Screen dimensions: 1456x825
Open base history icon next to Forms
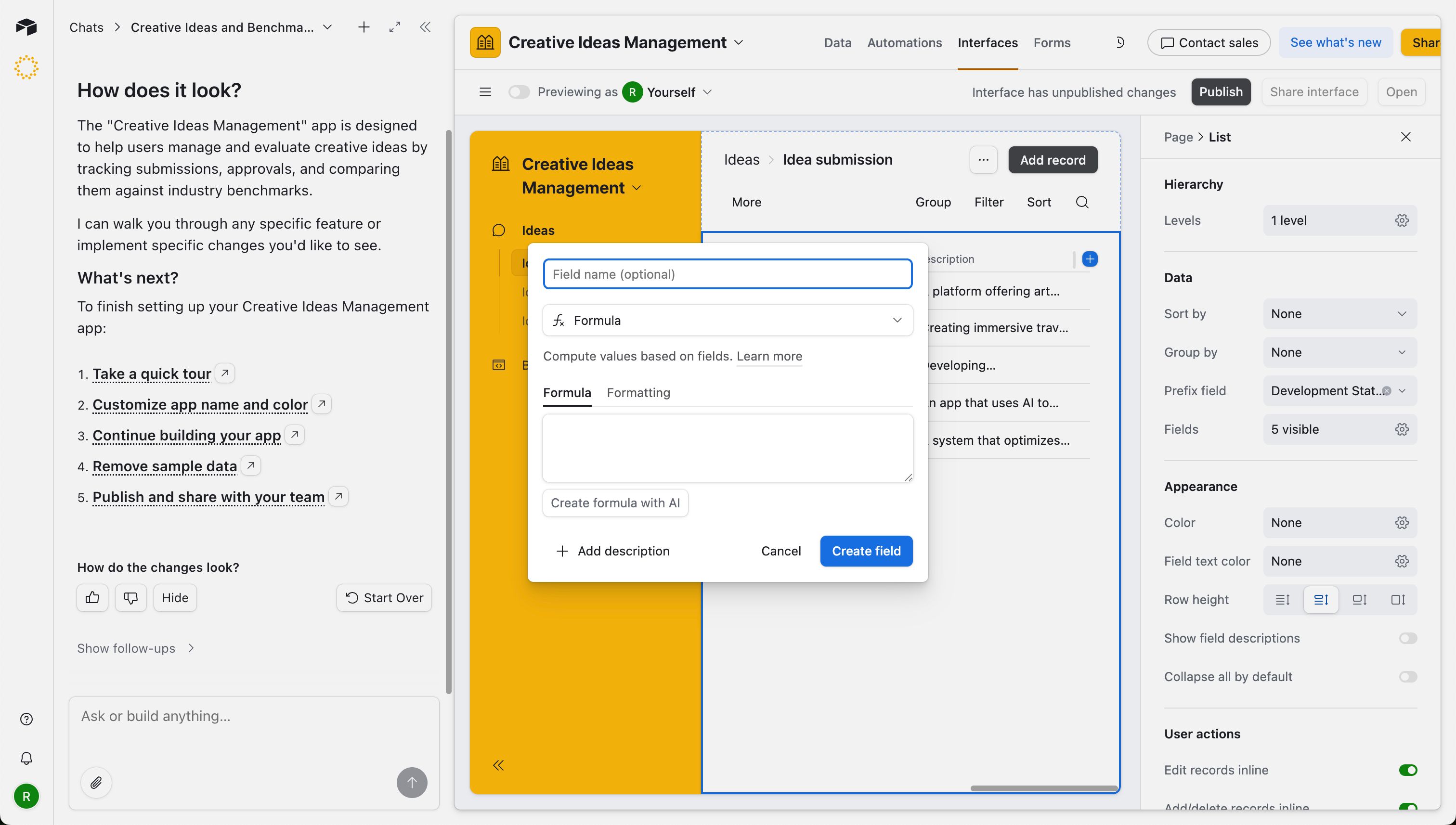(1119, 42)
